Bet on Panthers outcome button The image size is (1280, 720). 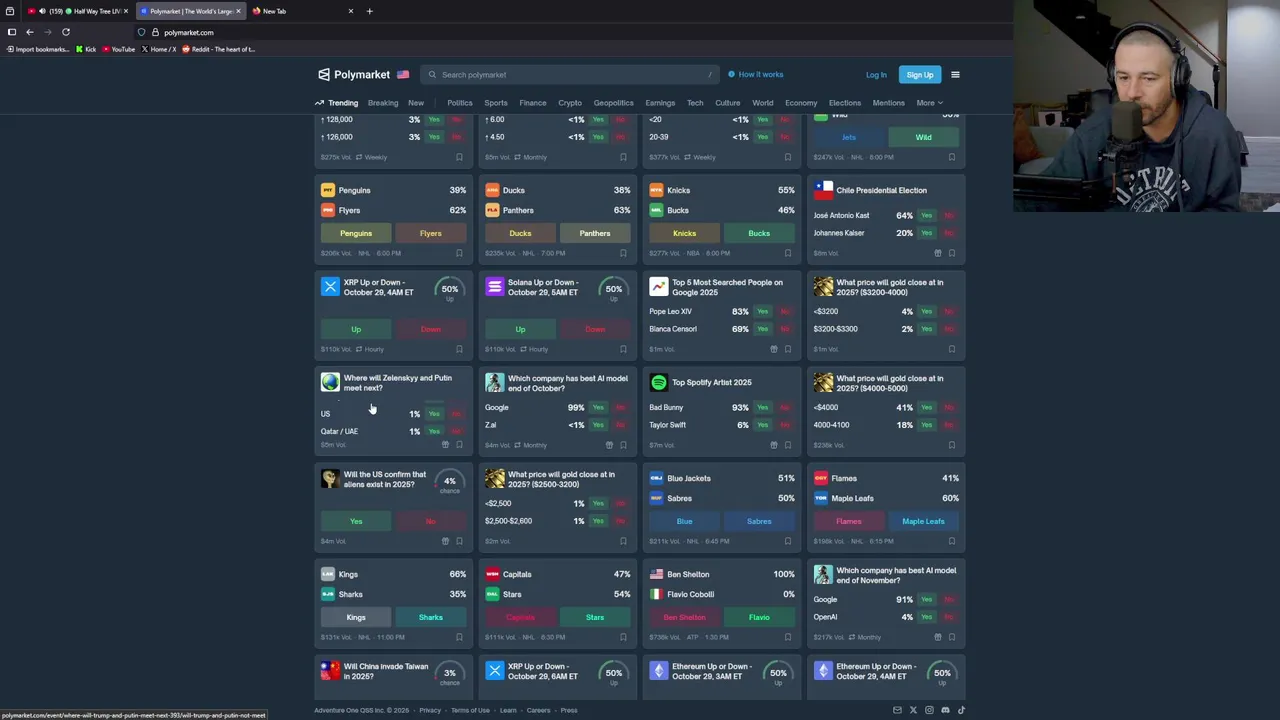(x=594, y=233)
